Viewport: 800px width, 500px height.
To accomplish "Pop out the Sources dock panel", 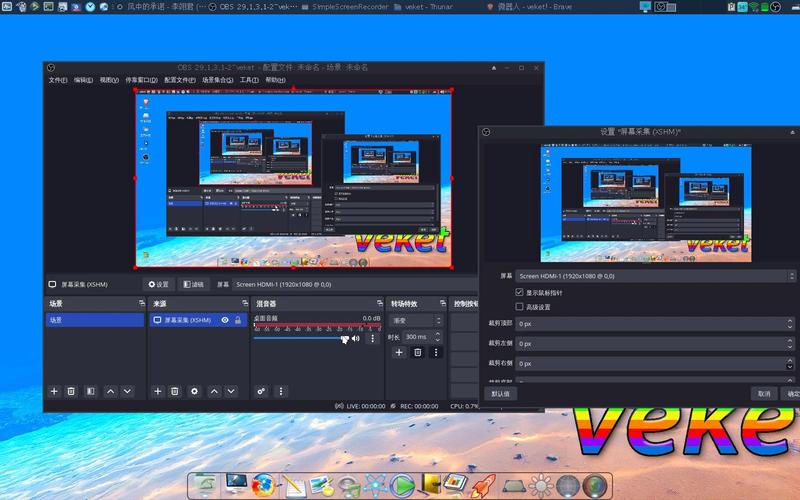I will click(x=245, y=303).
